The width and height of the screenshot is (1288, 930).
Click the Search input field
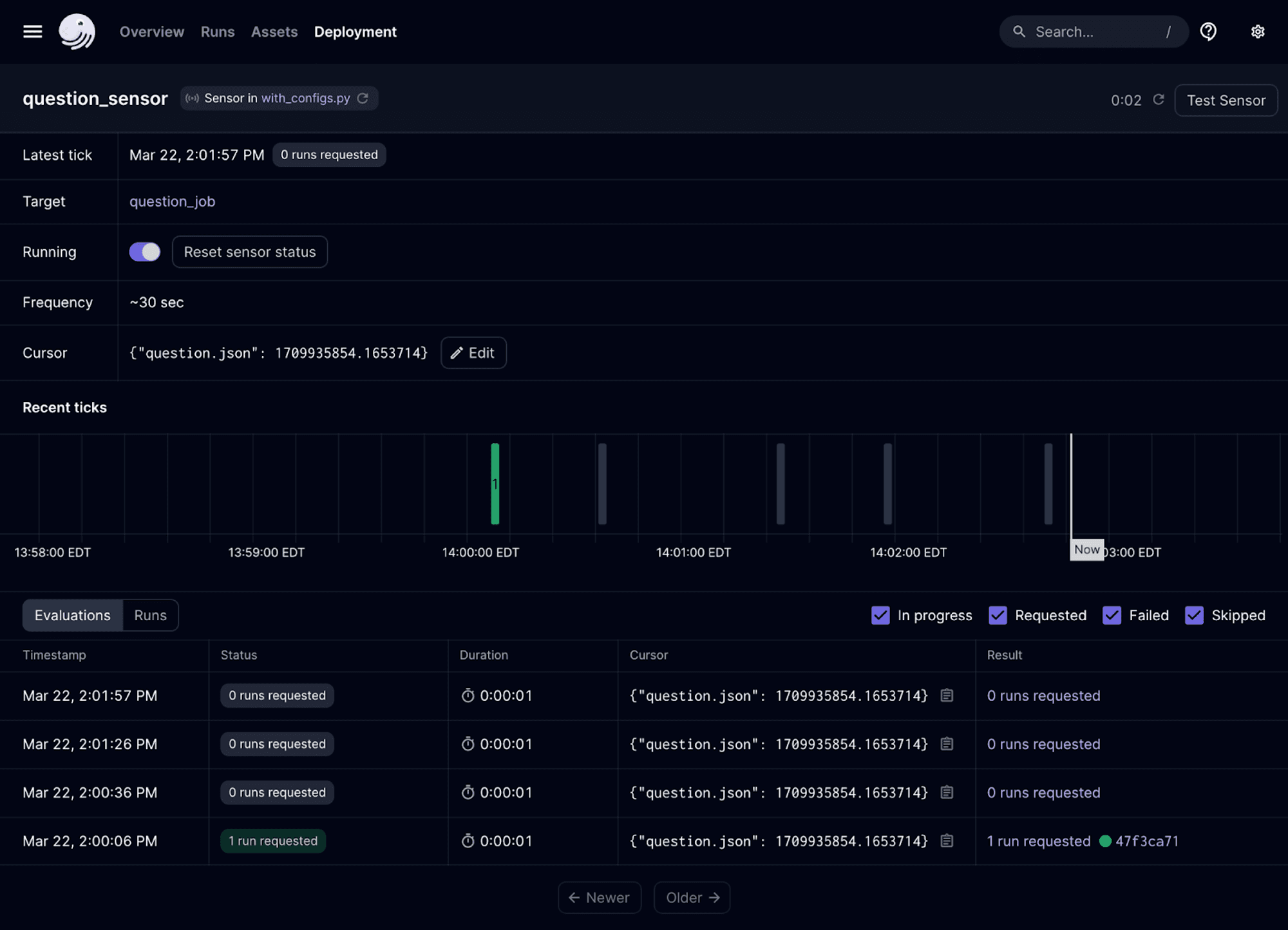(1094, 32)
